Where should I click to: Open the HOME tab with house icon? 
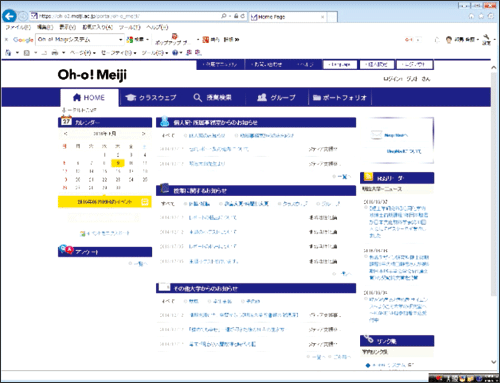click(x=89, y=97)
